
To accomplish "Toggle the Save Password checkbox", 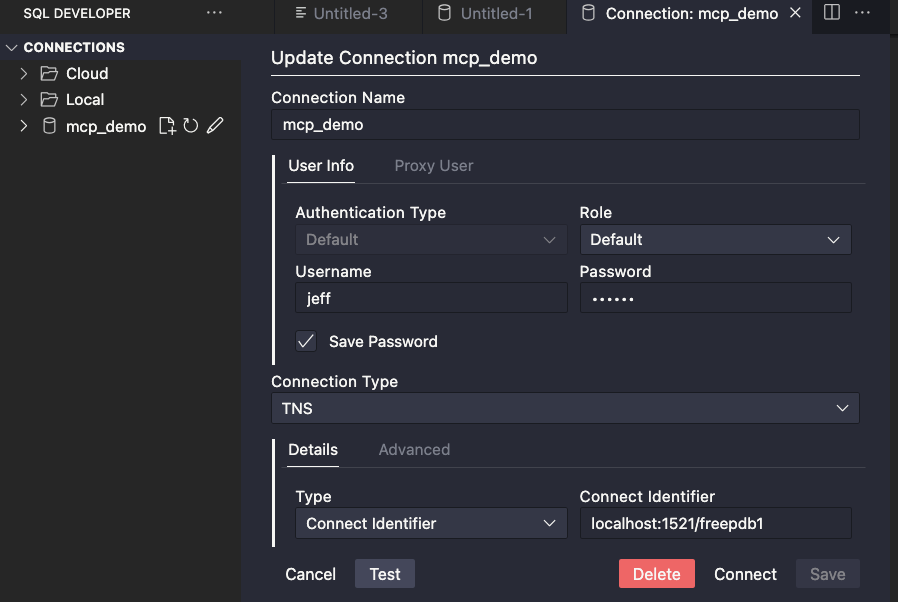I will (x=306, y=341).
